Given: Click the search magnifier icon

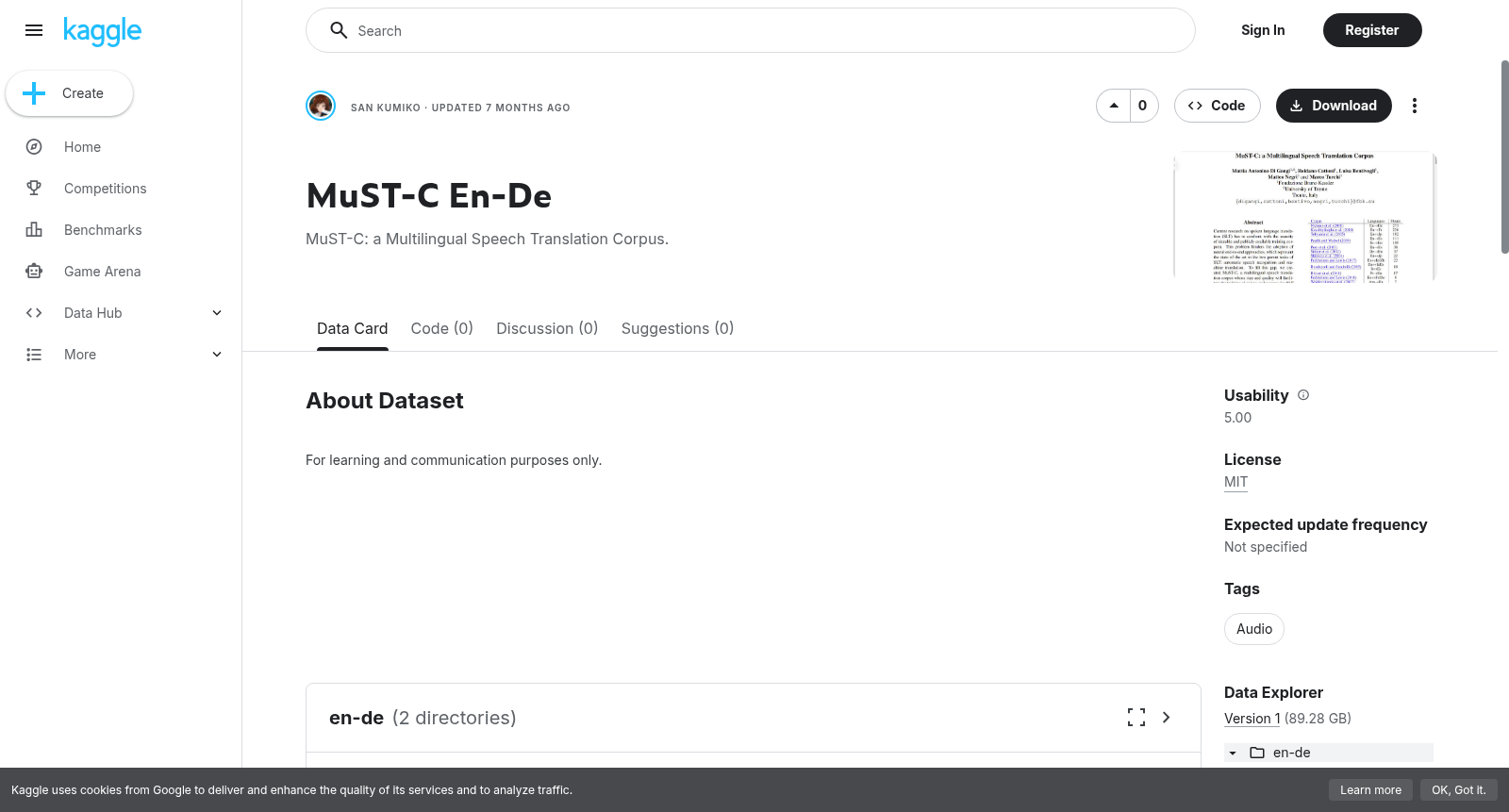Looking at the screenshot, I should pyautogui.click(x=339, y=30).
